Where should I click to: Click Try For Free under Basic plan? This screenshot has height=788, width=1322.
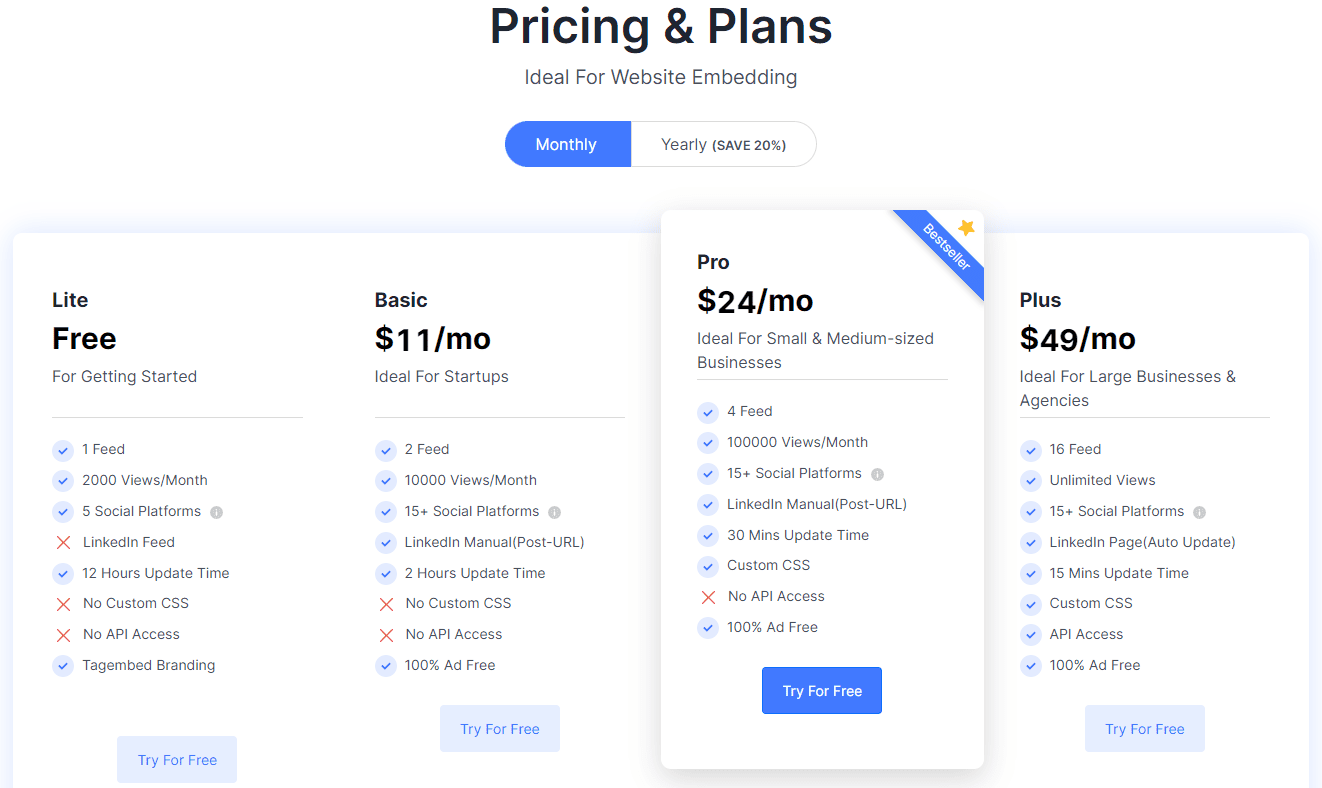pos(500,729)
